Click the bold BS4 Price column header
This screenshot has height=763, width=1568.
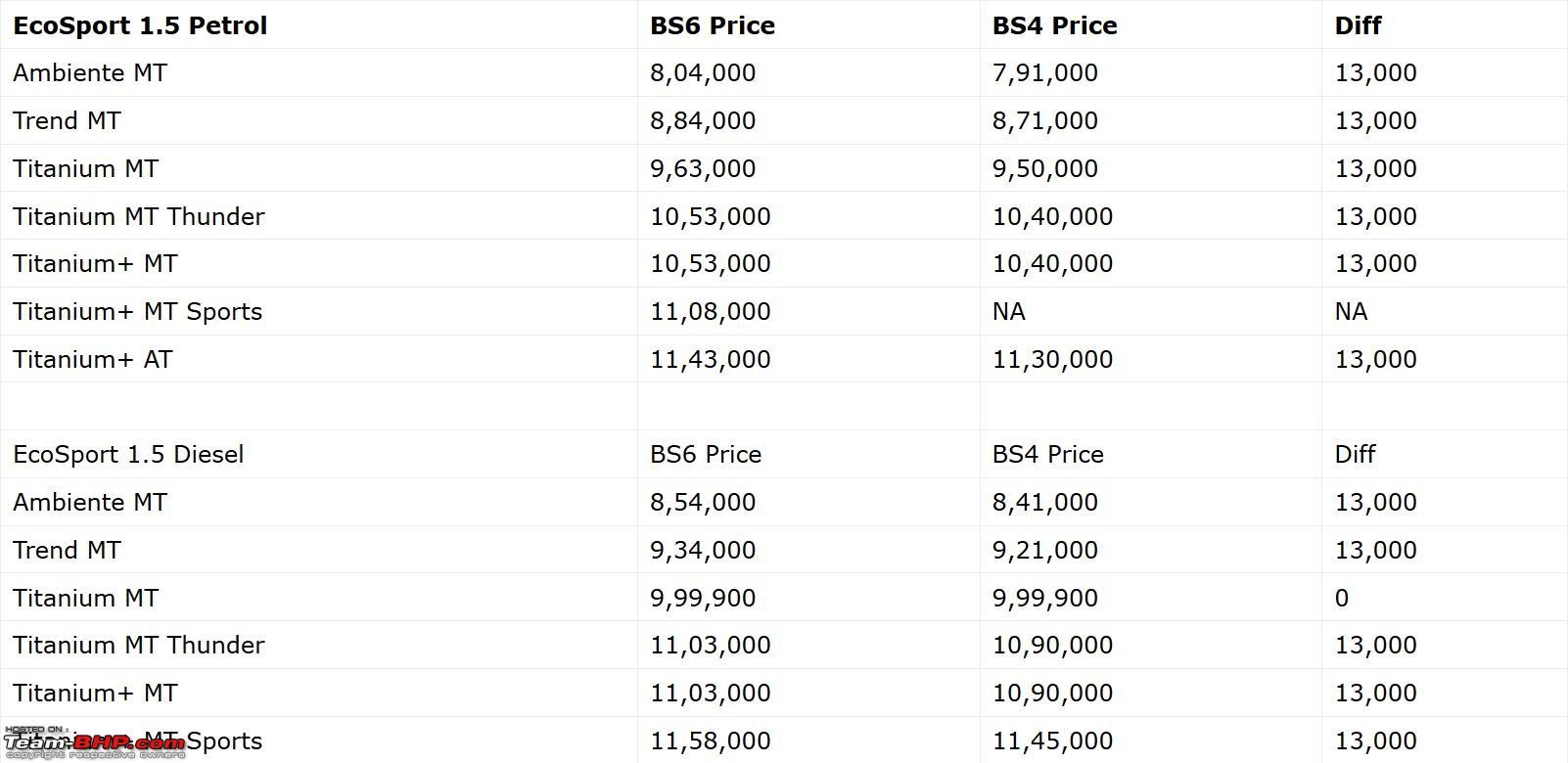(1054, 25)
